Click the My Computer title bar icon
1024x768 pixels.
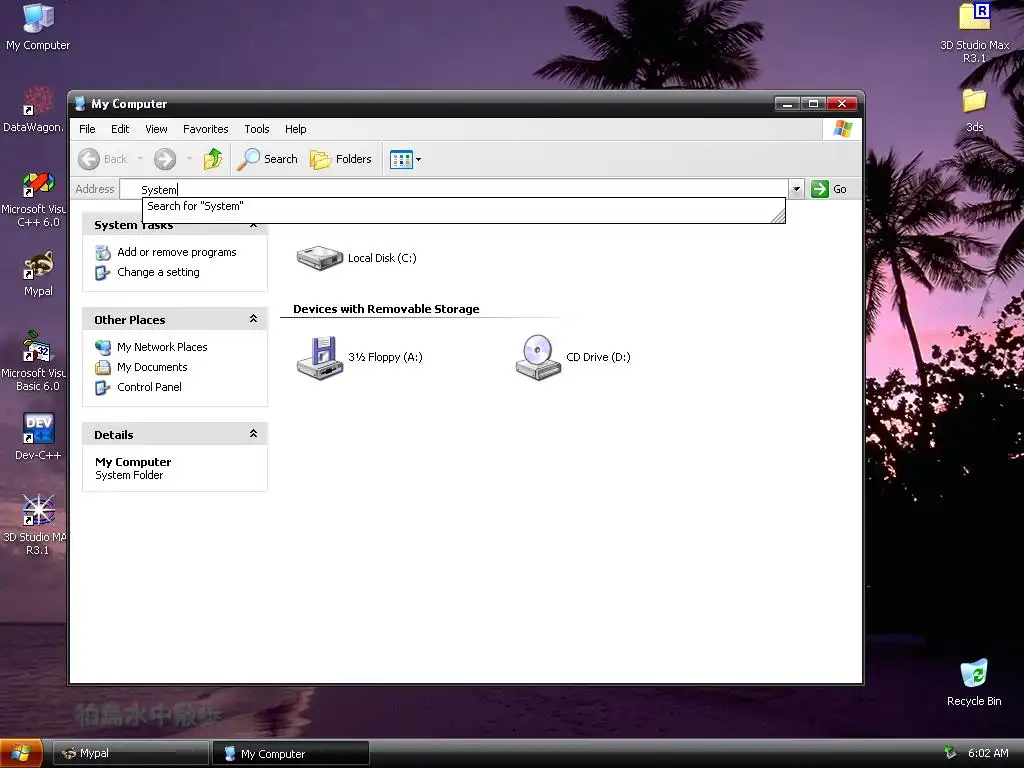click(x=80, y=104)
